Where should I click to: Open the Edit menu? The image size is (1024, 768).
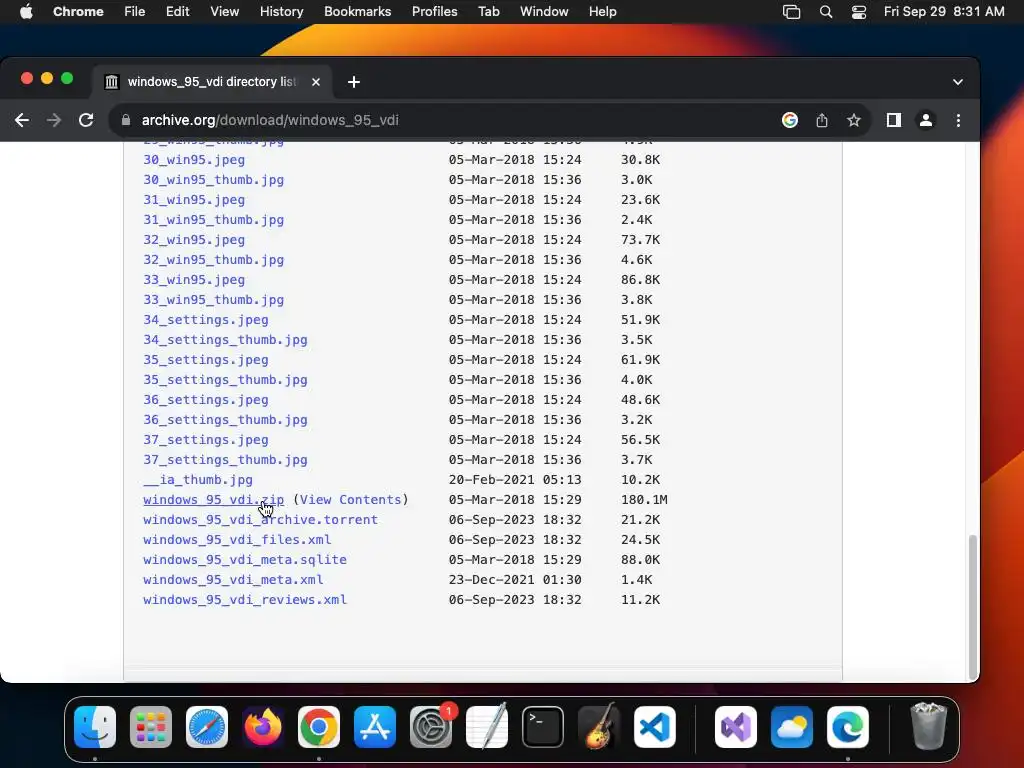[177, 11]
